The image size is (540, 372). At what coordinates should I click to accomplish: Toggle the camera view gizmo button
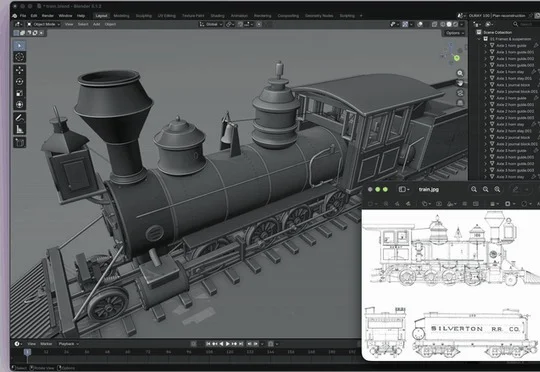pos(460,93)
